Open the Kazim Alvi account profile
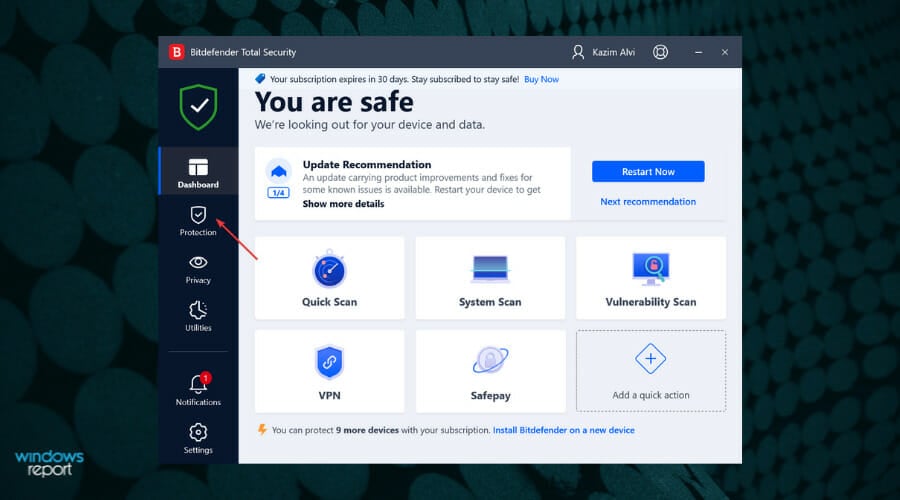Screen dimensions: 900x500 click(604, 52)
